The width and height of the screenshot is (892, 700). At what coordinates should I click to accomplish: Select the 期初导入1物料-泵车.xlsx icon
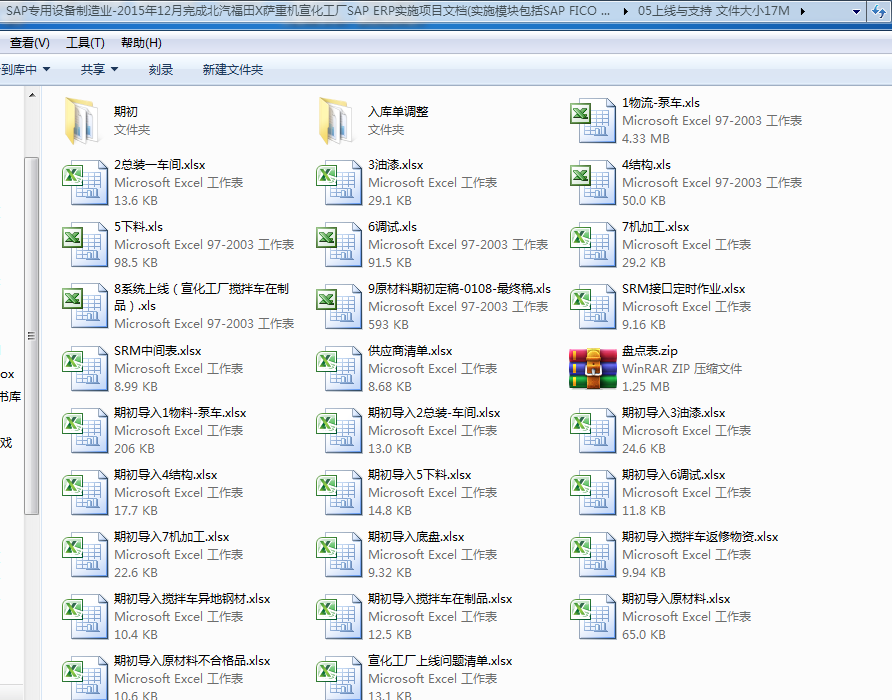coord(85,431)
